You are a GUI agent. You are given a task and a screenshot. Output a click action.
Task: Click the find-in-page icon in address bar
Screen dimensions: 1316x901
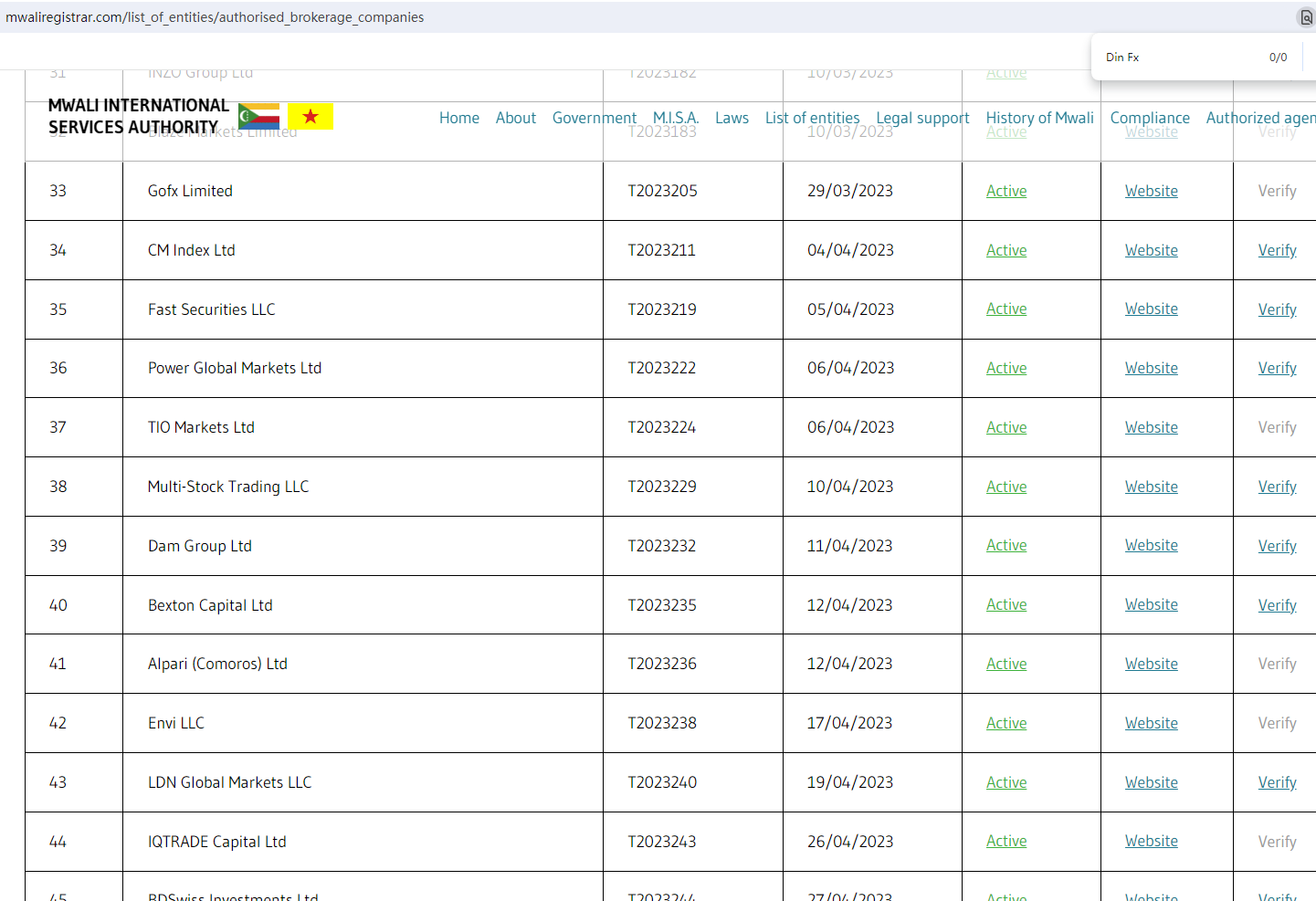click(x=1306, y=17)
